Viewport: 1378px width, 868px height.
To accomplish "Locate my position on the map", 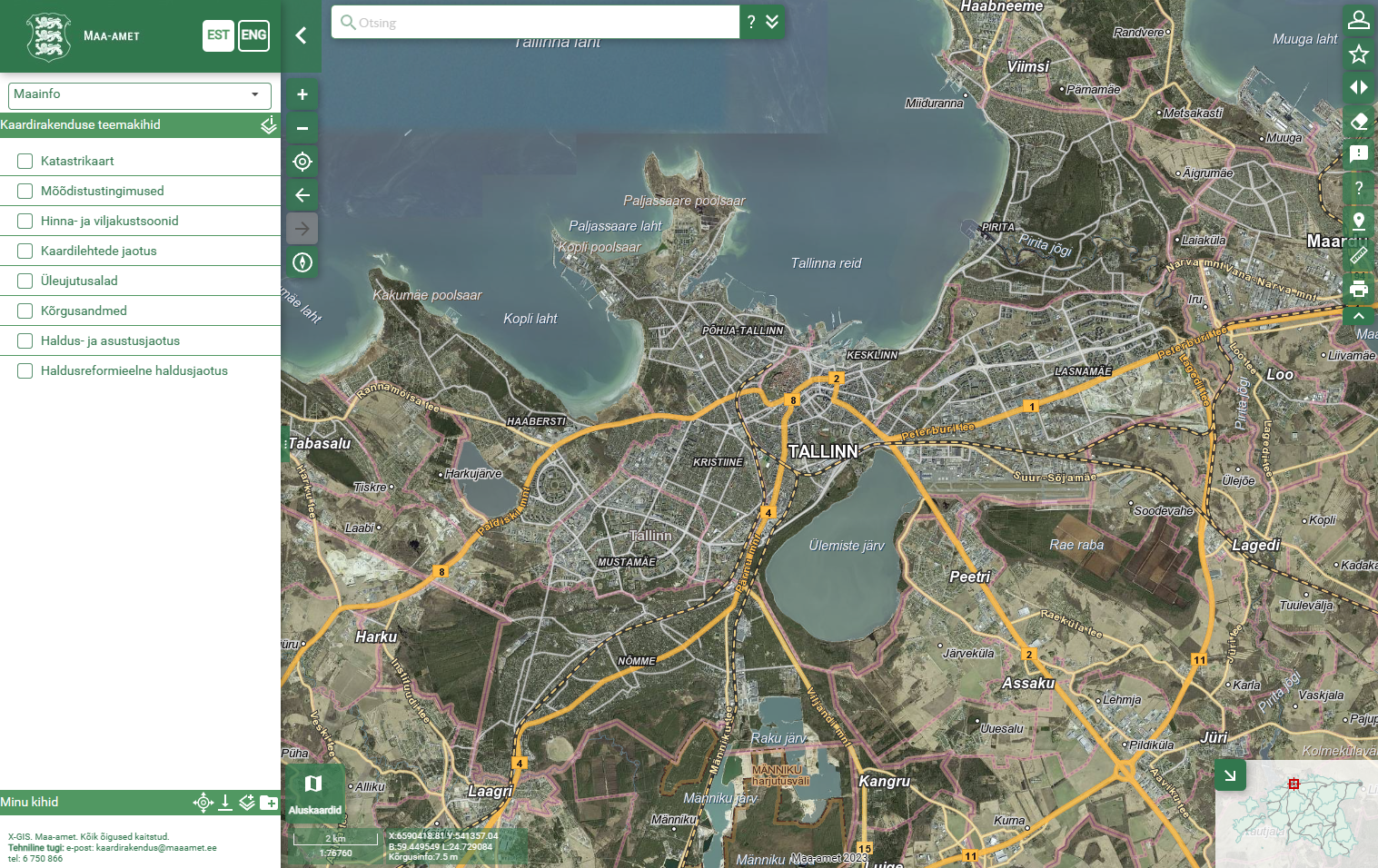I will pyautogui.click(x=302, y=162).
